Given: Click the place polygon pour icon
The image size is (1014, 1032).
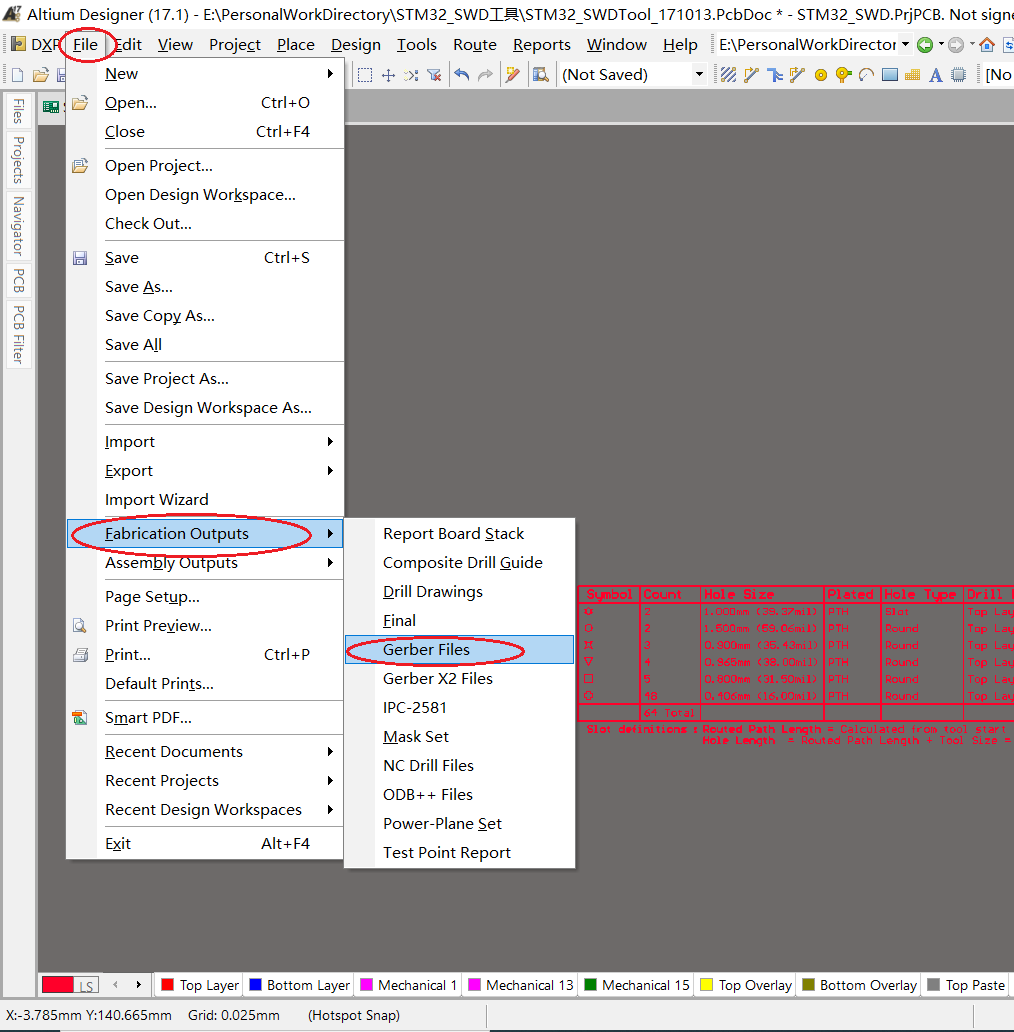Looking at the screenshot, I should coord(913,75).
